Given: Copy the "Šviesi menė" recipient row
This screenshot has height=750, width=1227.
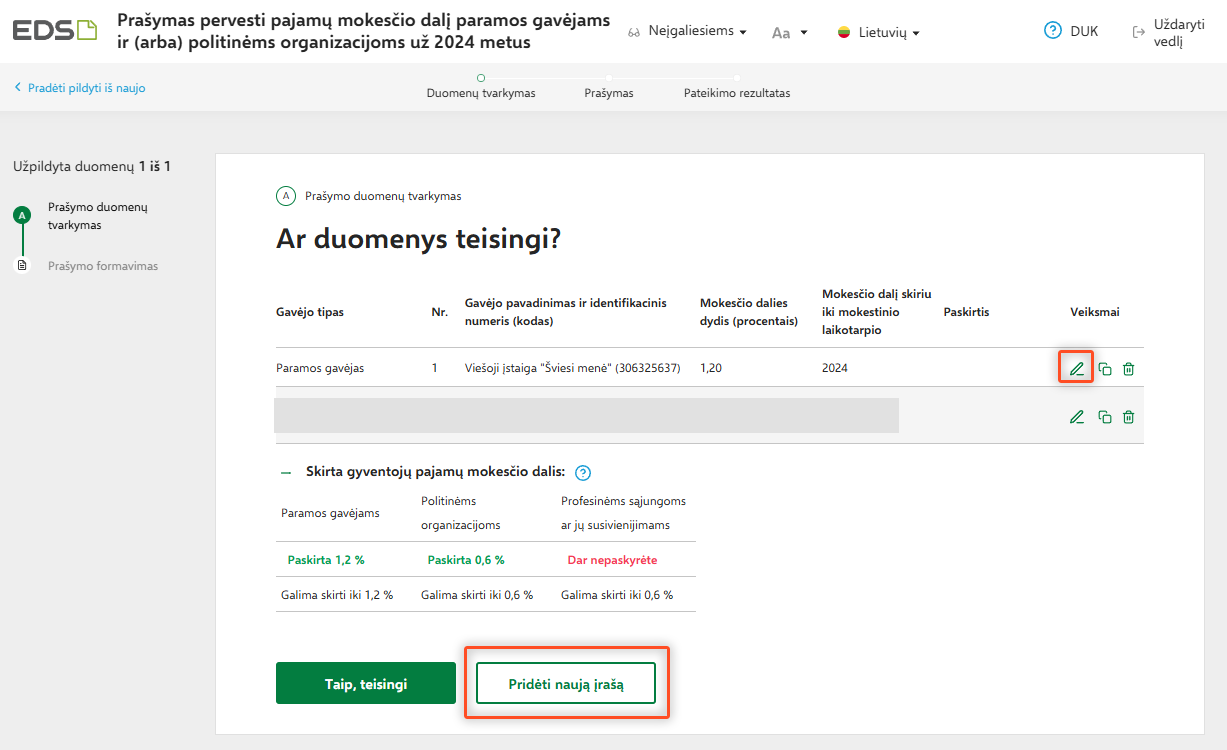Looking at the screenshot, I should click(1104, 369).
